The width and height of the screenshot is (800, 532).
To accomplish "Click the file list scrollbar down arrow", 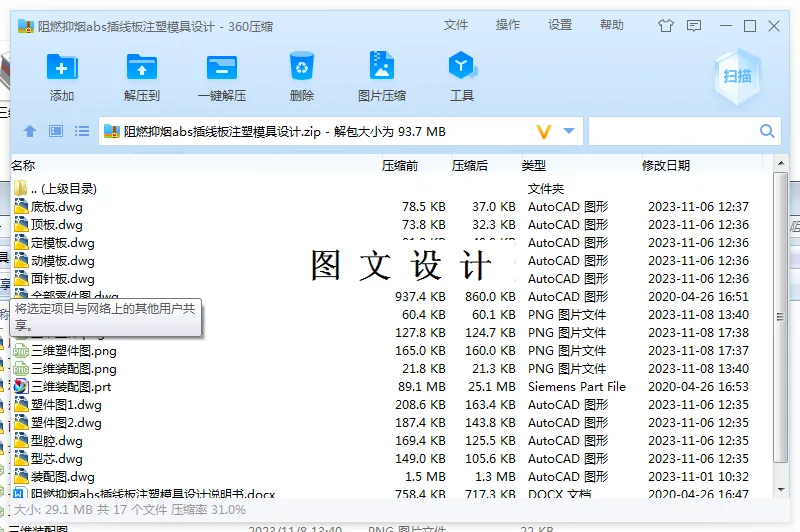I will (x=781, y=490).
